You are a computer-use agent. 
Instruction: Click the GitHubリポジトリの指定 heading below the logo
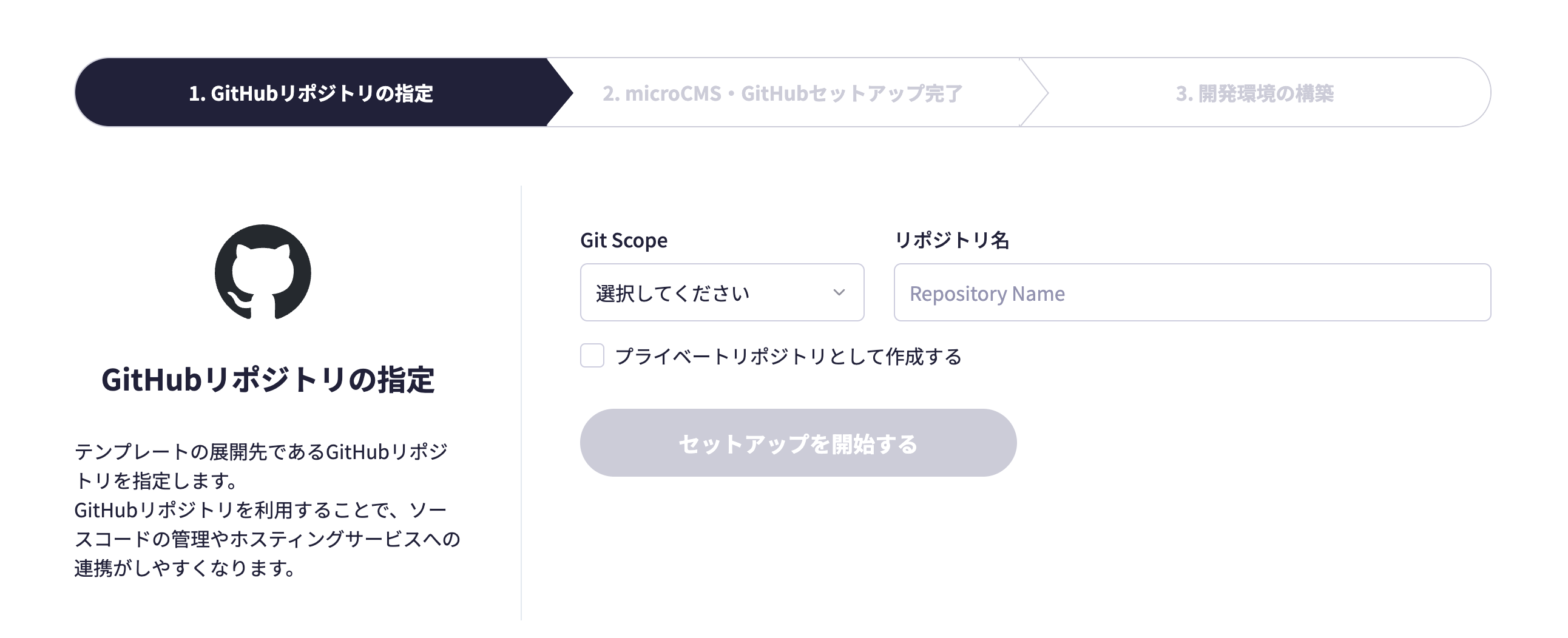[268, 380]
